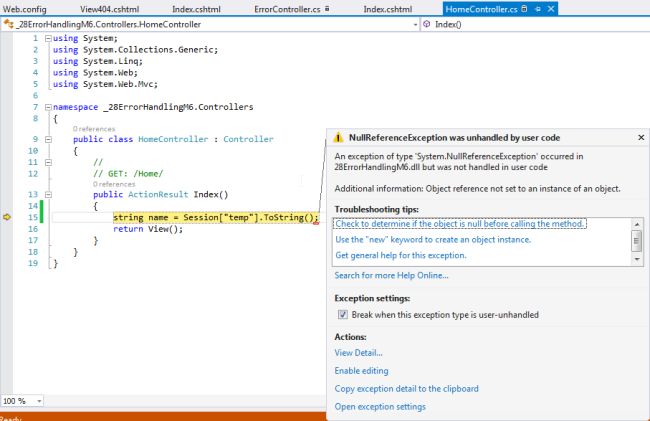Open the class navigation dropdown
Screen dimensions: 650x421
(415, 24)
